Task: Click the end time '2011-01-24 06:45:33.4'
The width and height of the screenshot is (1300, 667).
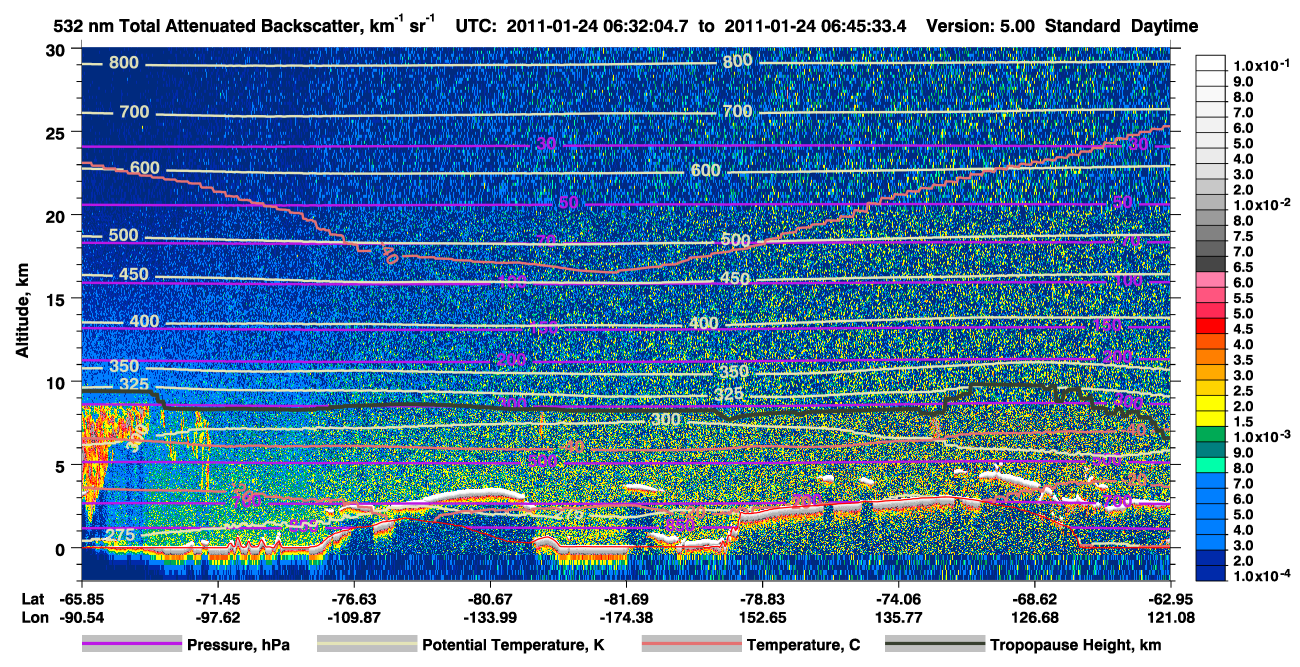Action: coord(814,26)
